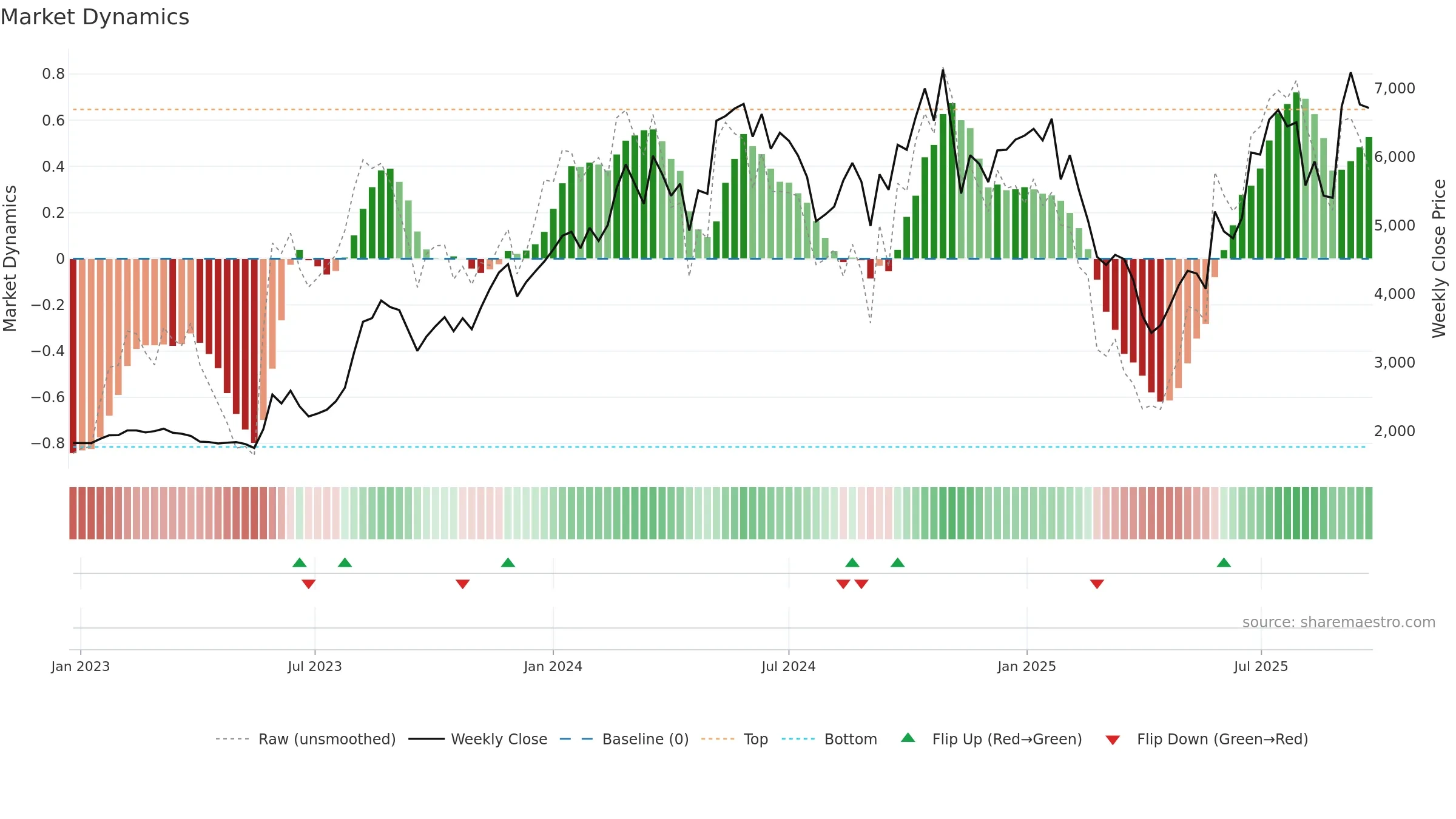The height and width of the screenshot is (819, 1456).
Task: Click the Jan 2025 x-axis label
Action: coord(1027,666)
